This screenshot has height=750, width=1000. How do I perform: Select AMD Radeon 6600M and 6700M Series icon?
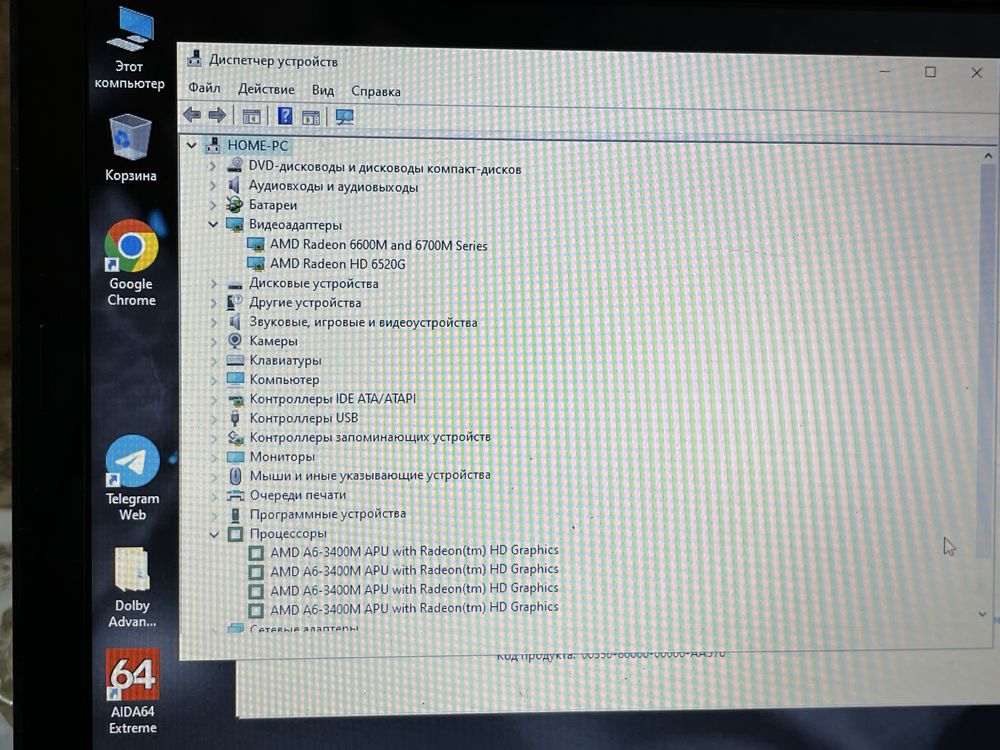pyautogui.click(x=256, y=244)
